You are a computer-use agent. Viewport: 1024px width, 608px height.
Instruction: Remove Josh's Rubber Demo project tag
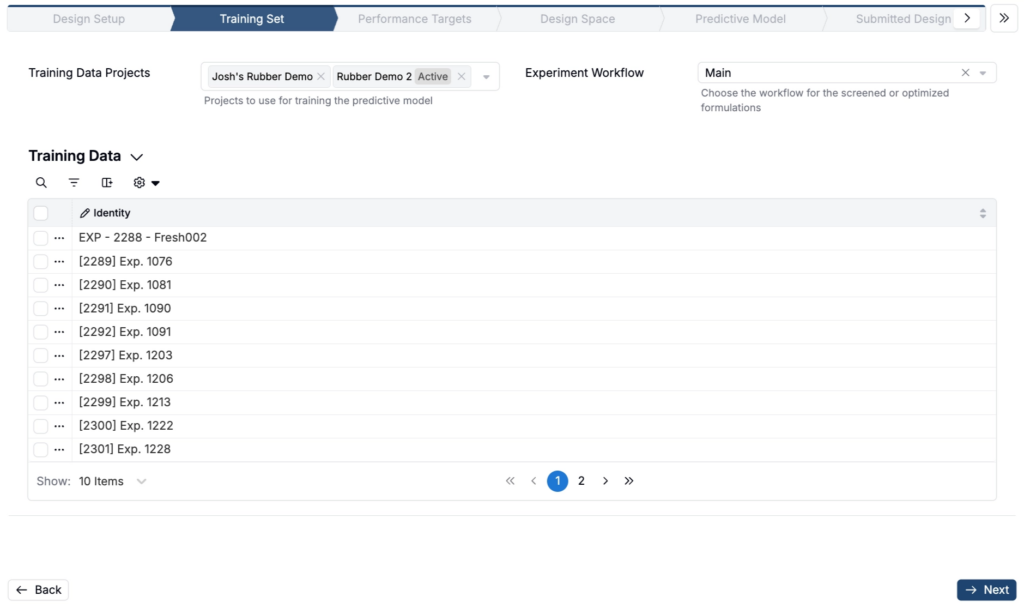pyautogui.click(x=321, y=76)
